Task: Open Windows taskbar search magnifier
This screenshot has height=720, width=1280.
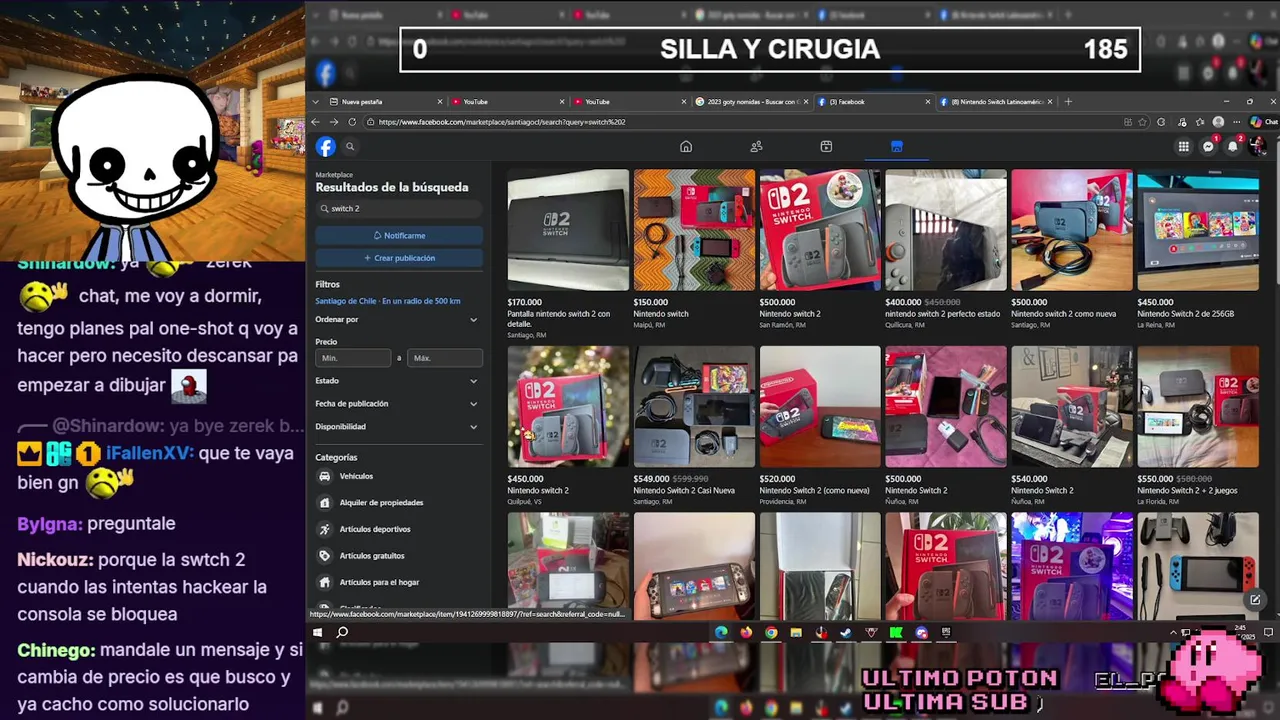Action: click(342, 632)
